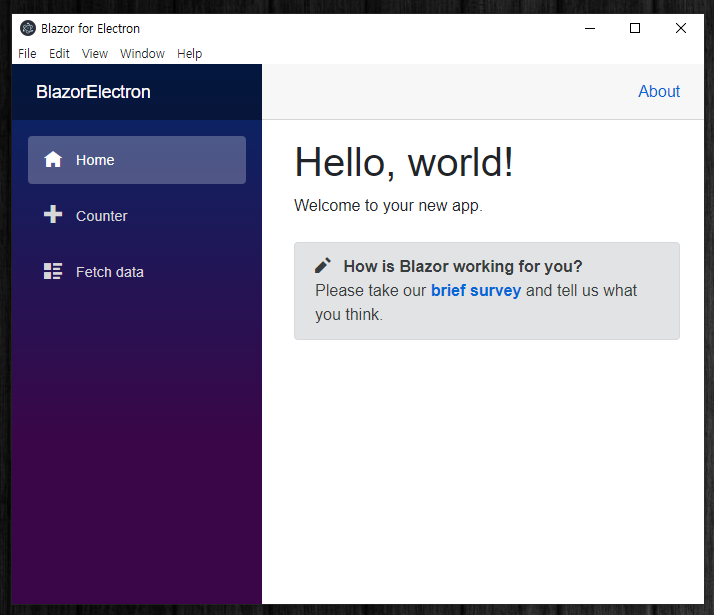
Task: Click the Hello, world! heading
Action: point(404,163)
